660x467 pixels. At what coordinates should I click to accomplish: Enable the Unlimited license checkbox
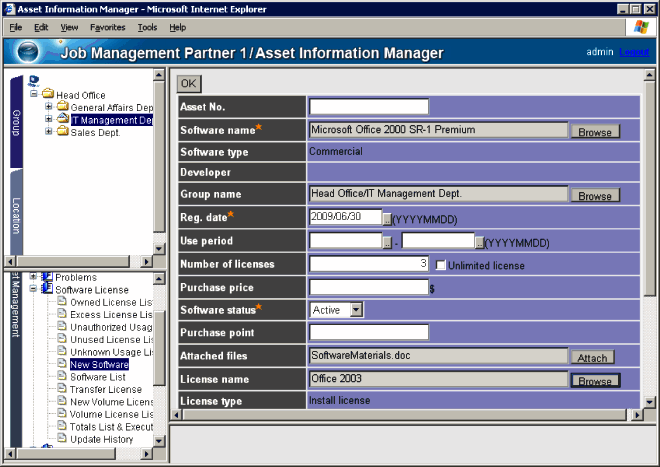point(440,265)
